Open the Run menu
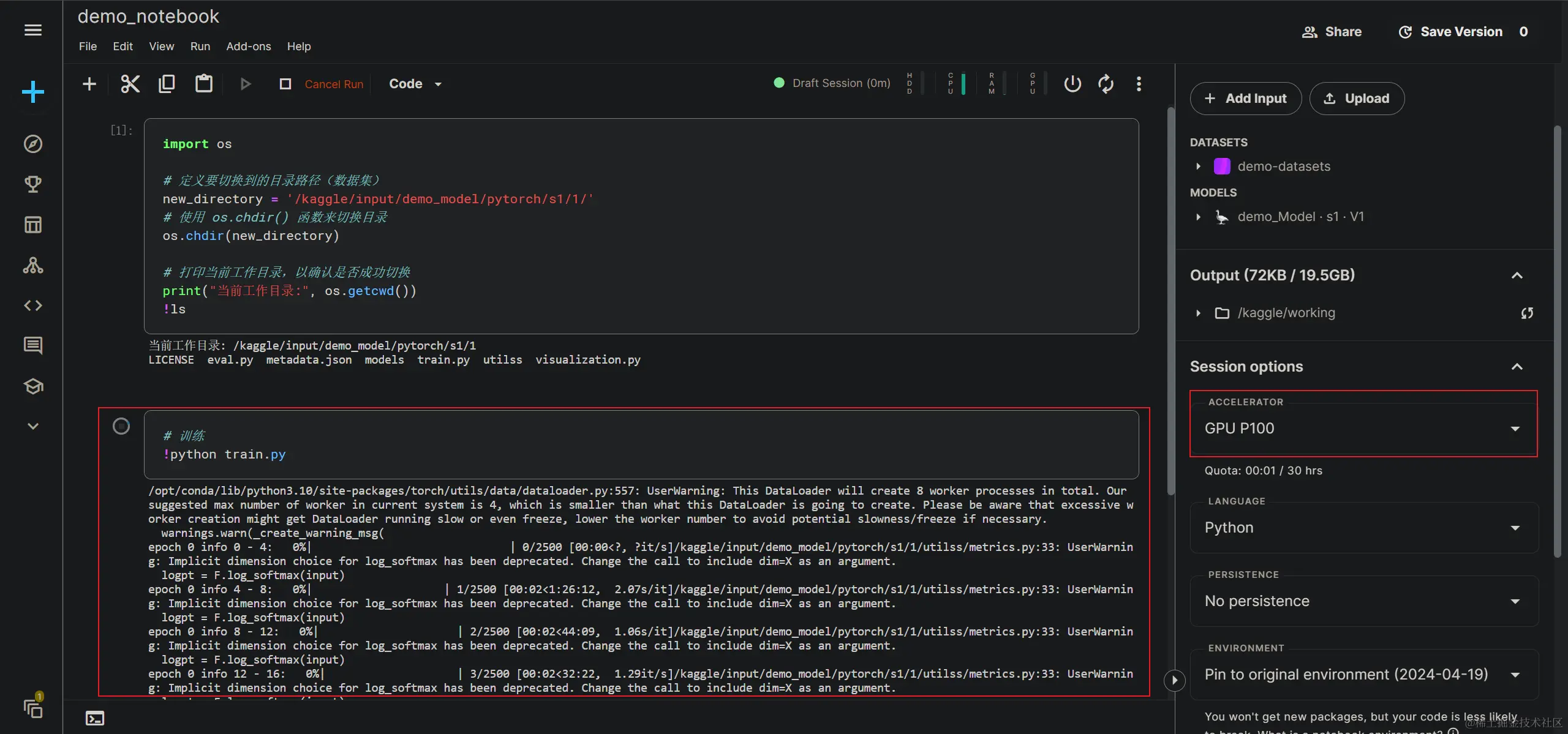This screenshot has height=734, width=1568. [x=200, y=47]
